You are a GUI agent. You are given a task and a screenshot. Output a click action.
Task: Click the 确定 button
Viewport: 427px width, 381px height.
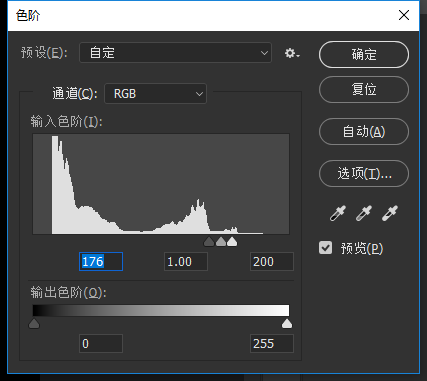click(x=364, y=55)
